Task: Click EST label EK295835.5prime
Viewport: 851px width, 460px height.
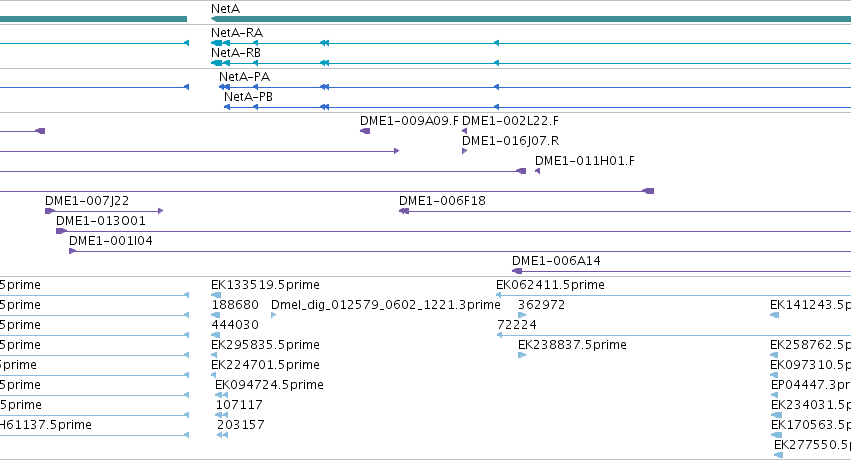Action: click(265, 345)
